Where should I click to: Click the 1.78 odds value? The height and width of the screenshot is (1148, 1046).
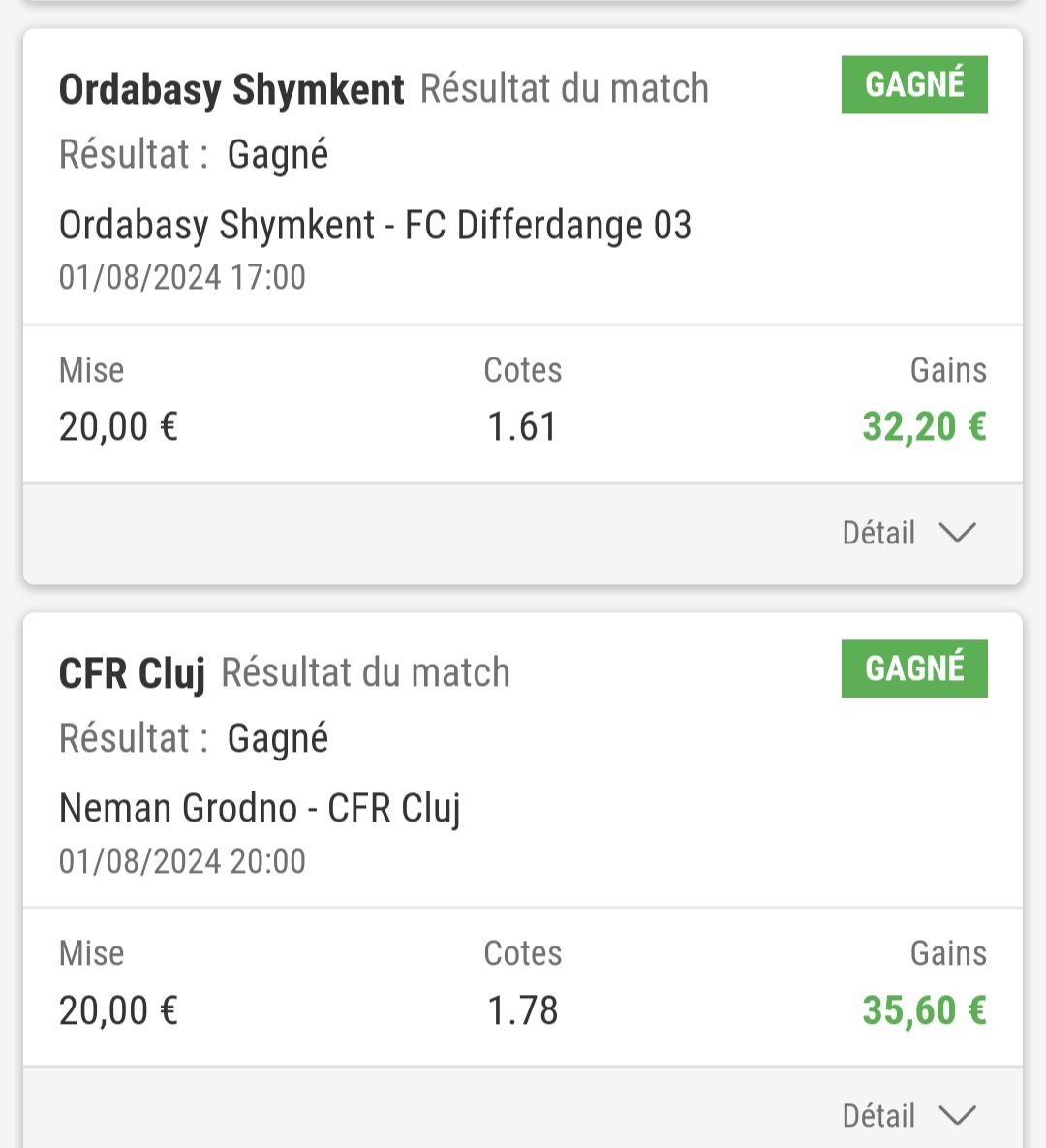tap(523, 1010)
